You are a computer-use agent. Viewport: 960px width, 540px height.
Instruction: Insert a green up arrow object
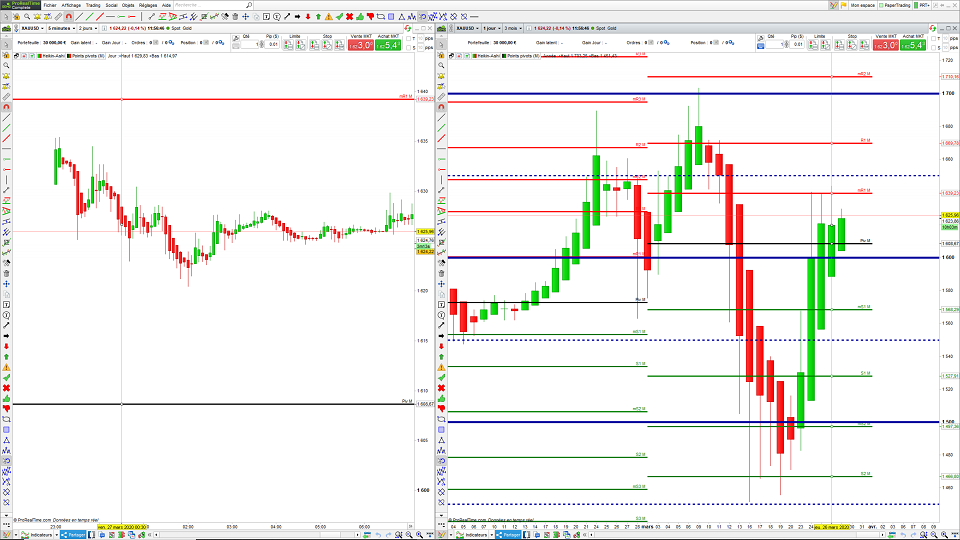coord(318,17)
